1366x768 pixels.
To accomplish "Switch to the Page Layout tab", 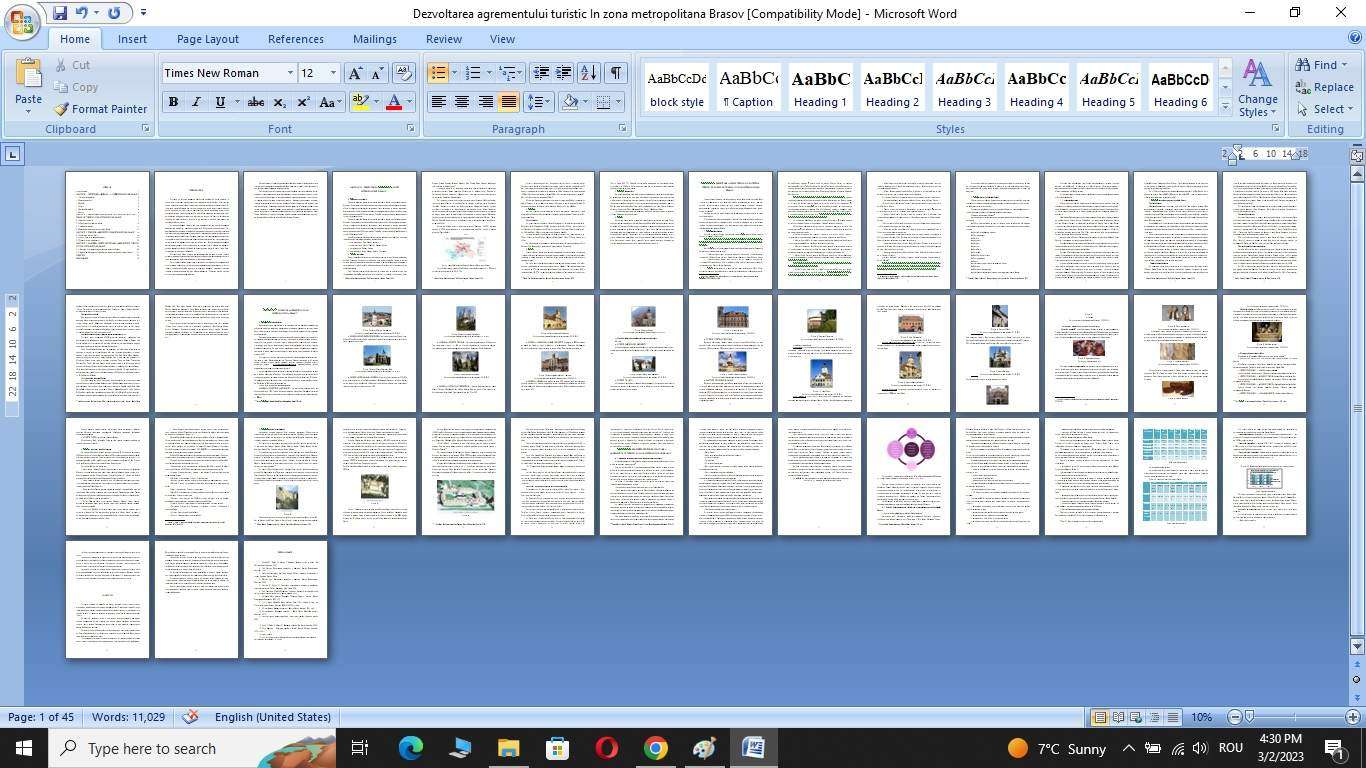I will tap(207, 39).
